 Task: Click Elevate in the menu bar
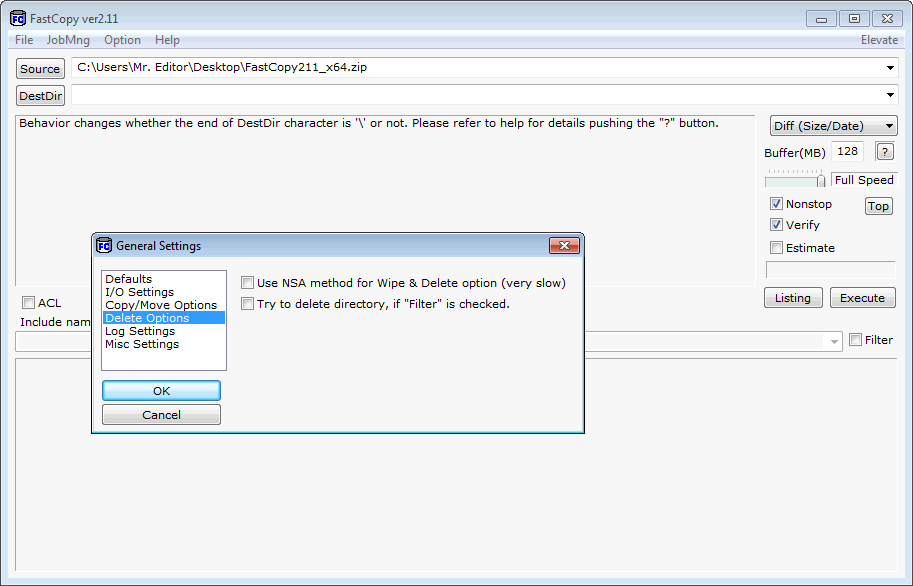(879, 40)
